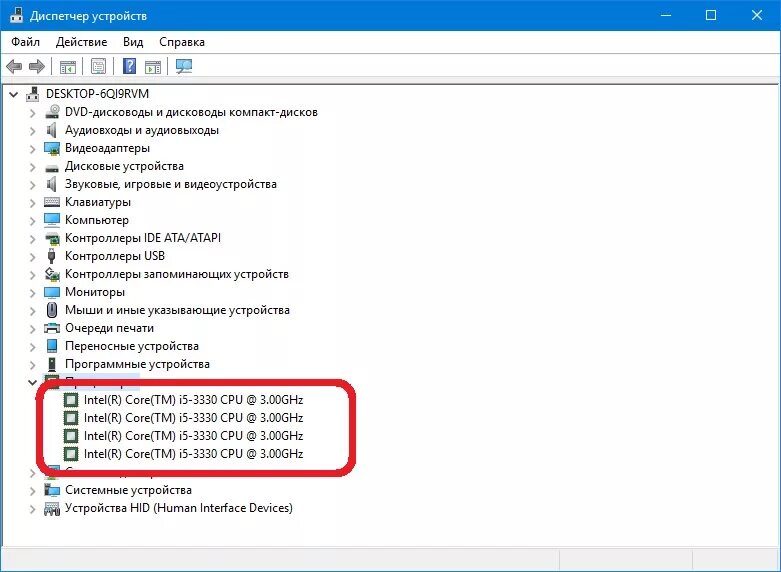Expand the DVD-дисководы category chevron
This screenshot has height=572, width=781.
click(32, 113)
